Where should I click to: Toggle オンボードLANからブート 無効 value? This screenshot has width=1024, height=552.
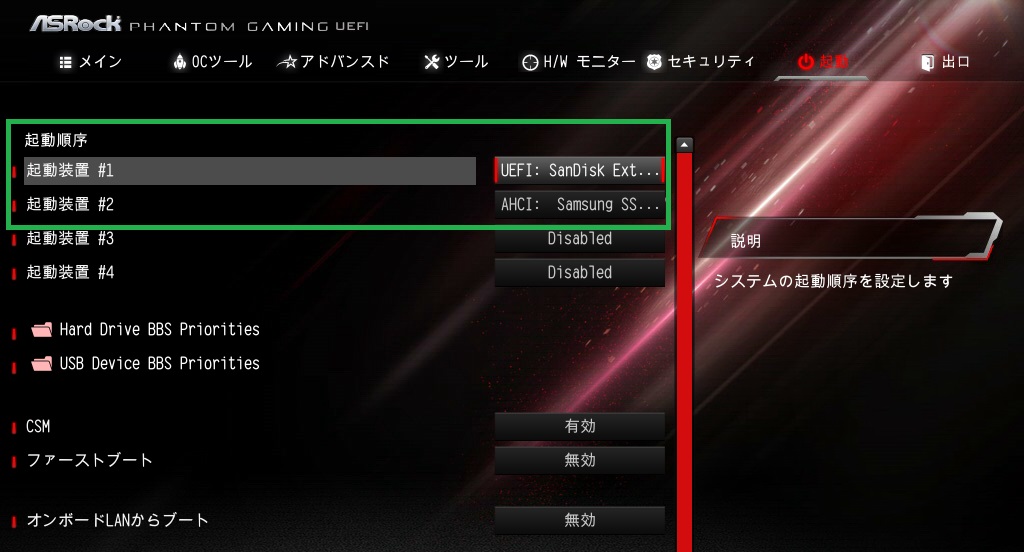(x=579, y=521)
